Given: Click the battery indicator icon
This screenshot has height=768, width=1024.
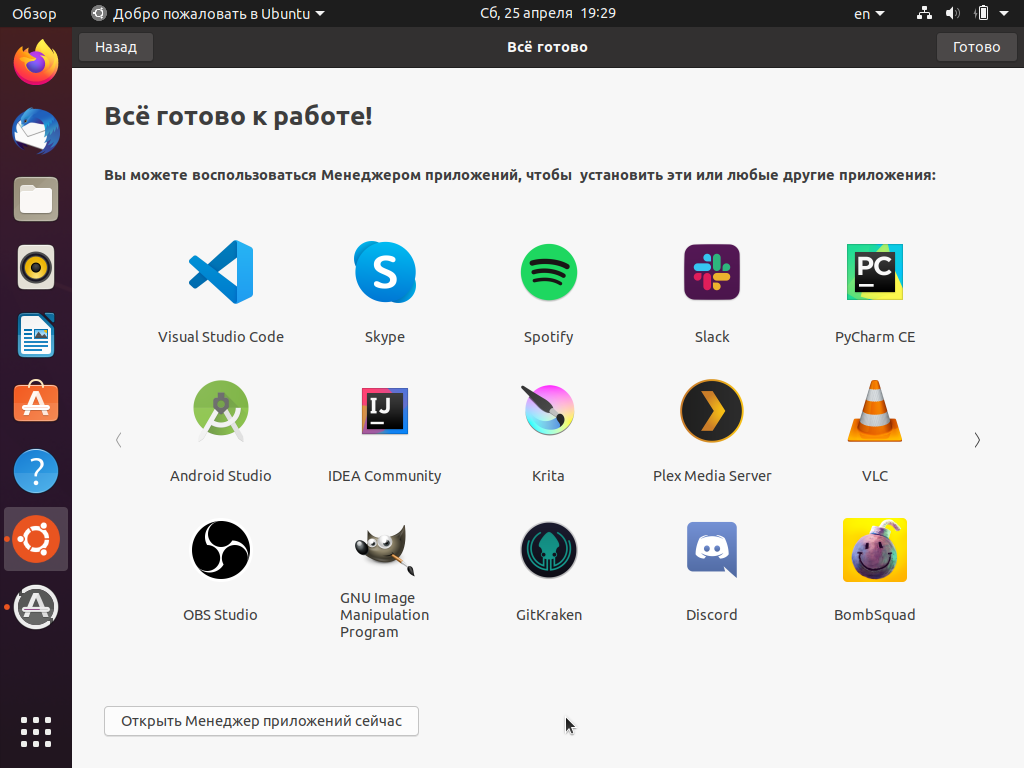Looking at the screenshot, I should (x=982, y=13).
